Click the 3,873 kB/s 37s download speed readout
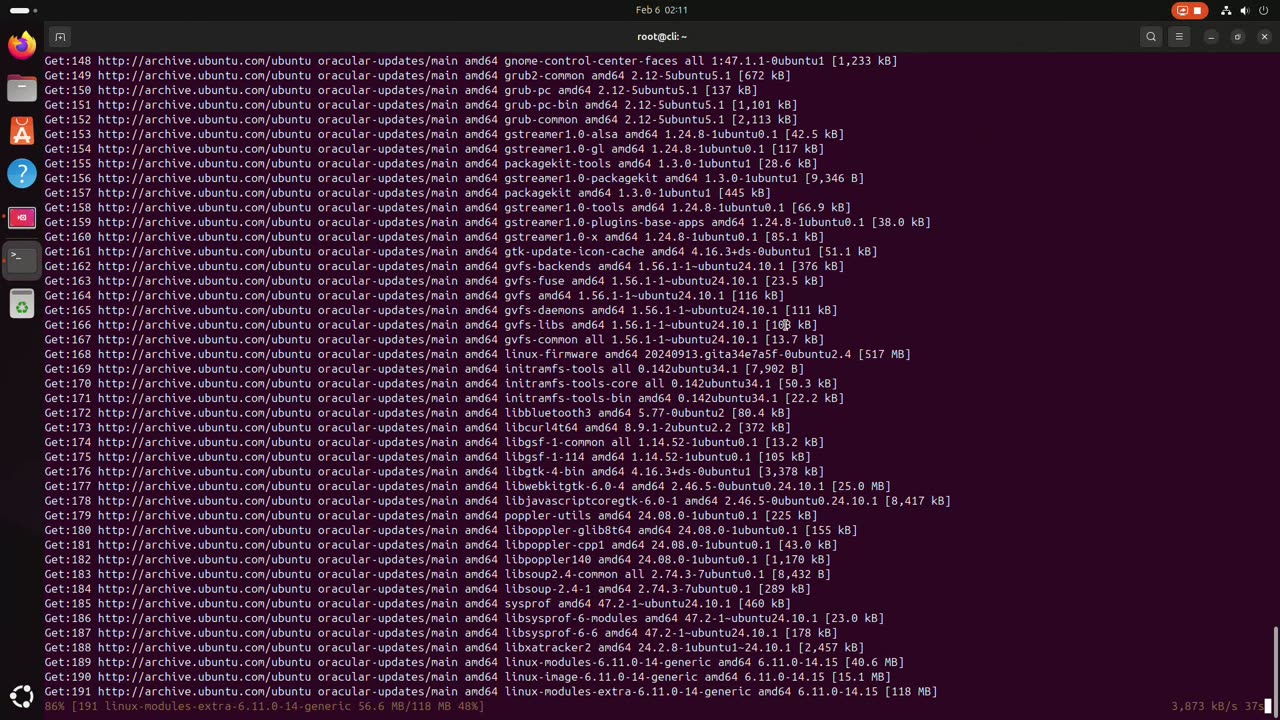 click(x=1217, y=706)
